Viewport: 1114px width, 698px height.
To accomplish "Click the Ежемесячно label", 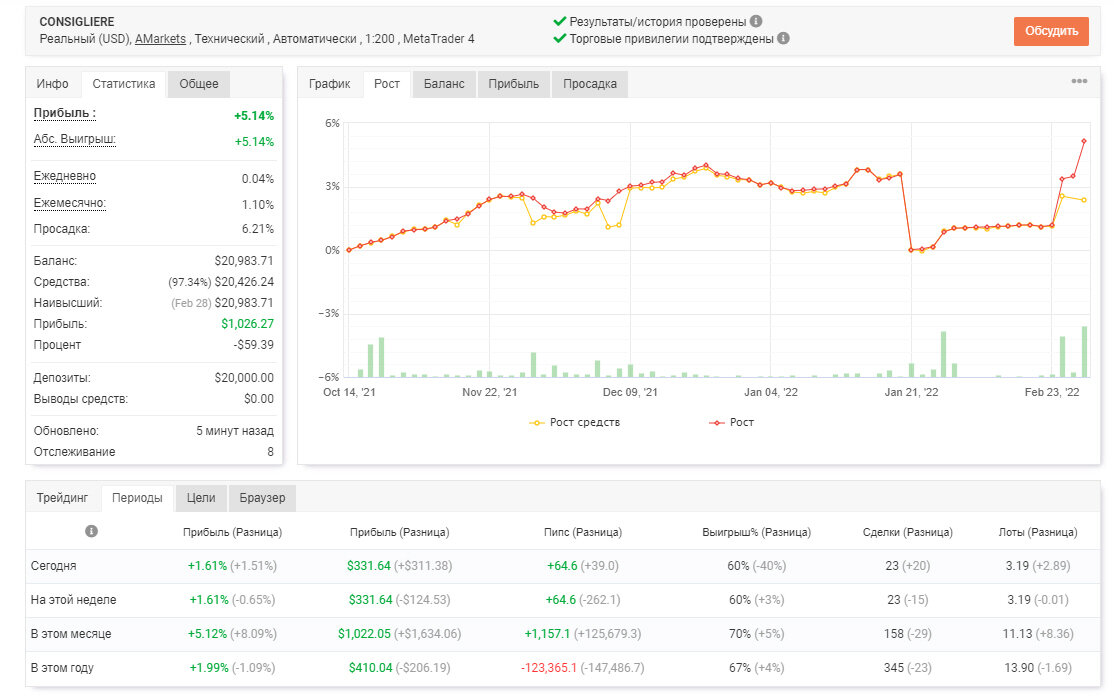I will coord(70,203).
